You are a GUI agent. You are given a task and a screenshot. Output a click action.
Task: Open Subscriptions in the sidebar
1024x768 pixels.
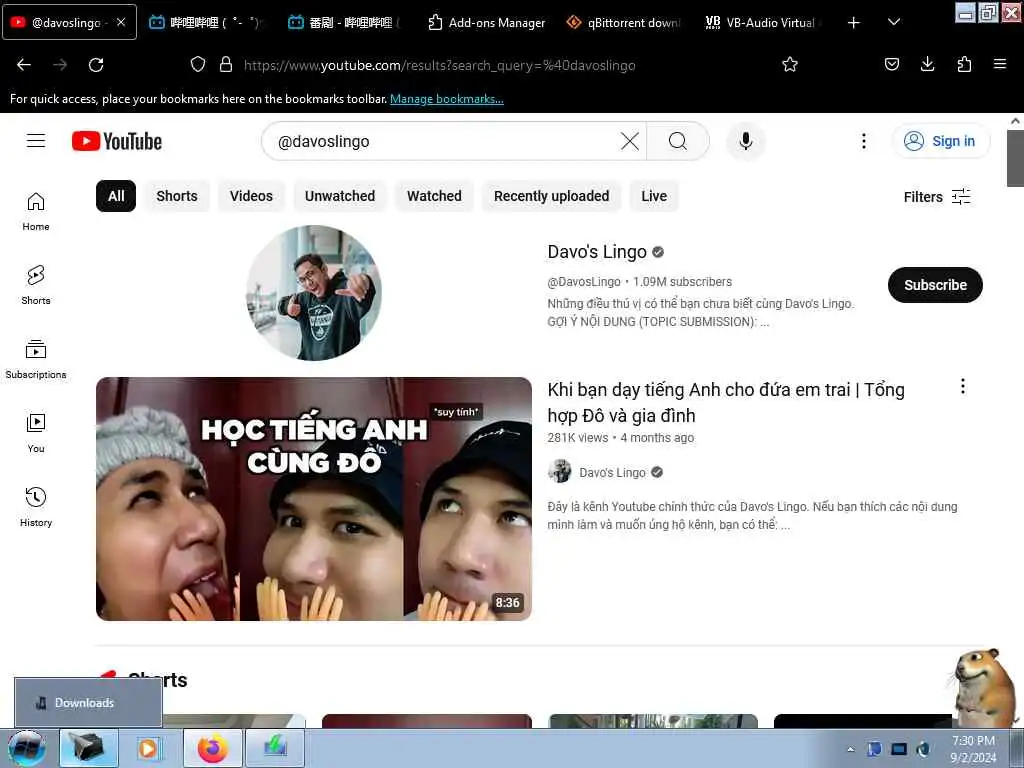(x=36, y=359)
